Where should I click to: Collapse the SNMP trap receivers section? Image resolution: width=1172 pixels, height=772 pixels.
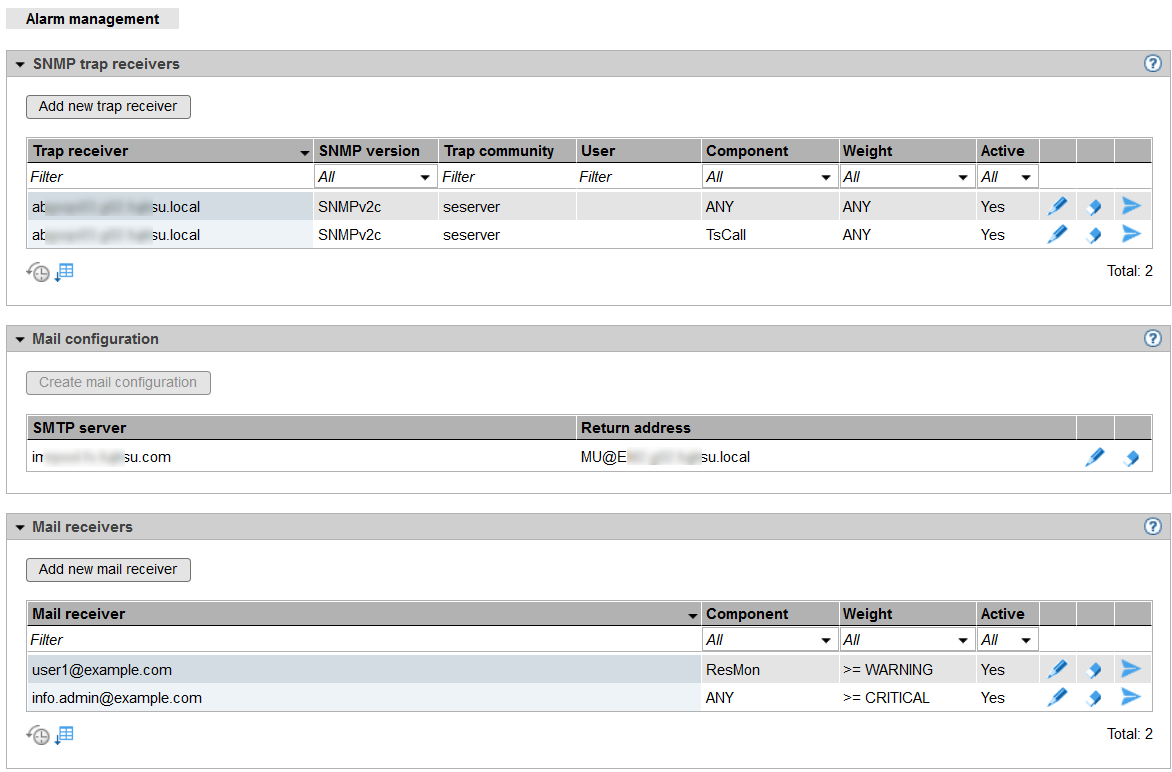(20, 64)
